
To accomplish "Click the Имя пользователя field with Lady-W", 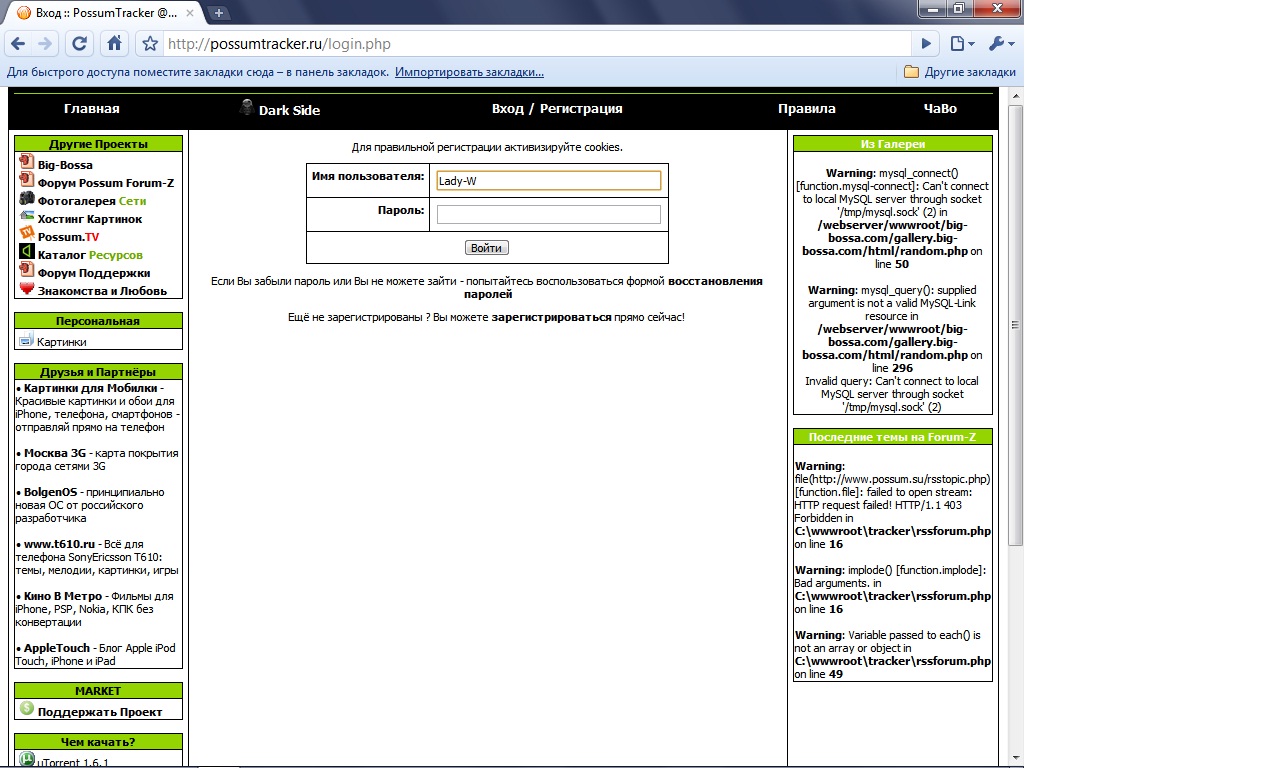I will pos(549,180).
